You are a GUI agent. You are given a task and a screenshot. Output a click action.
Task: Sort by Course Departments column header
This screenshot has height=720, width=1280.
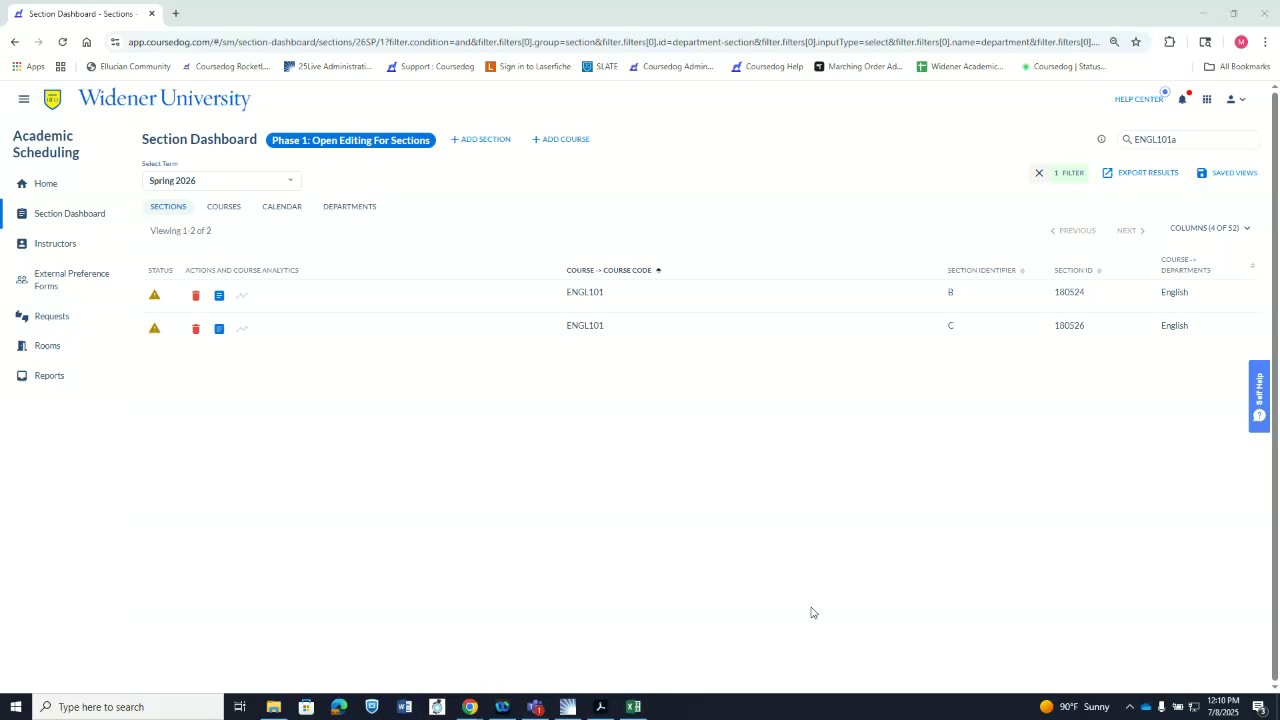[1207, 265]
